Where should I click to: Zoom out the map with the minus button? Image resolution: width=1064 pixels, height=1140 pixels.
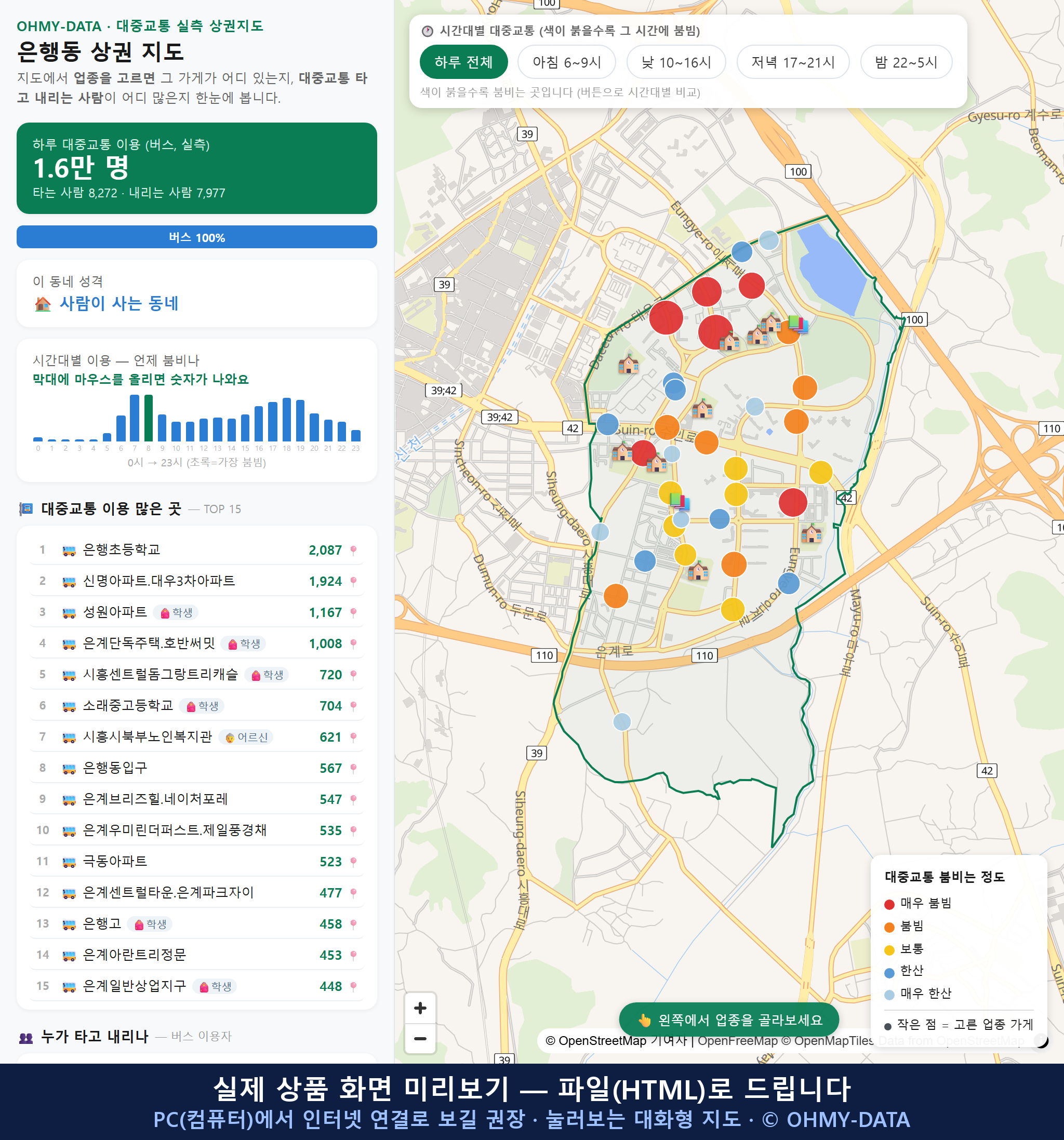420,1039
